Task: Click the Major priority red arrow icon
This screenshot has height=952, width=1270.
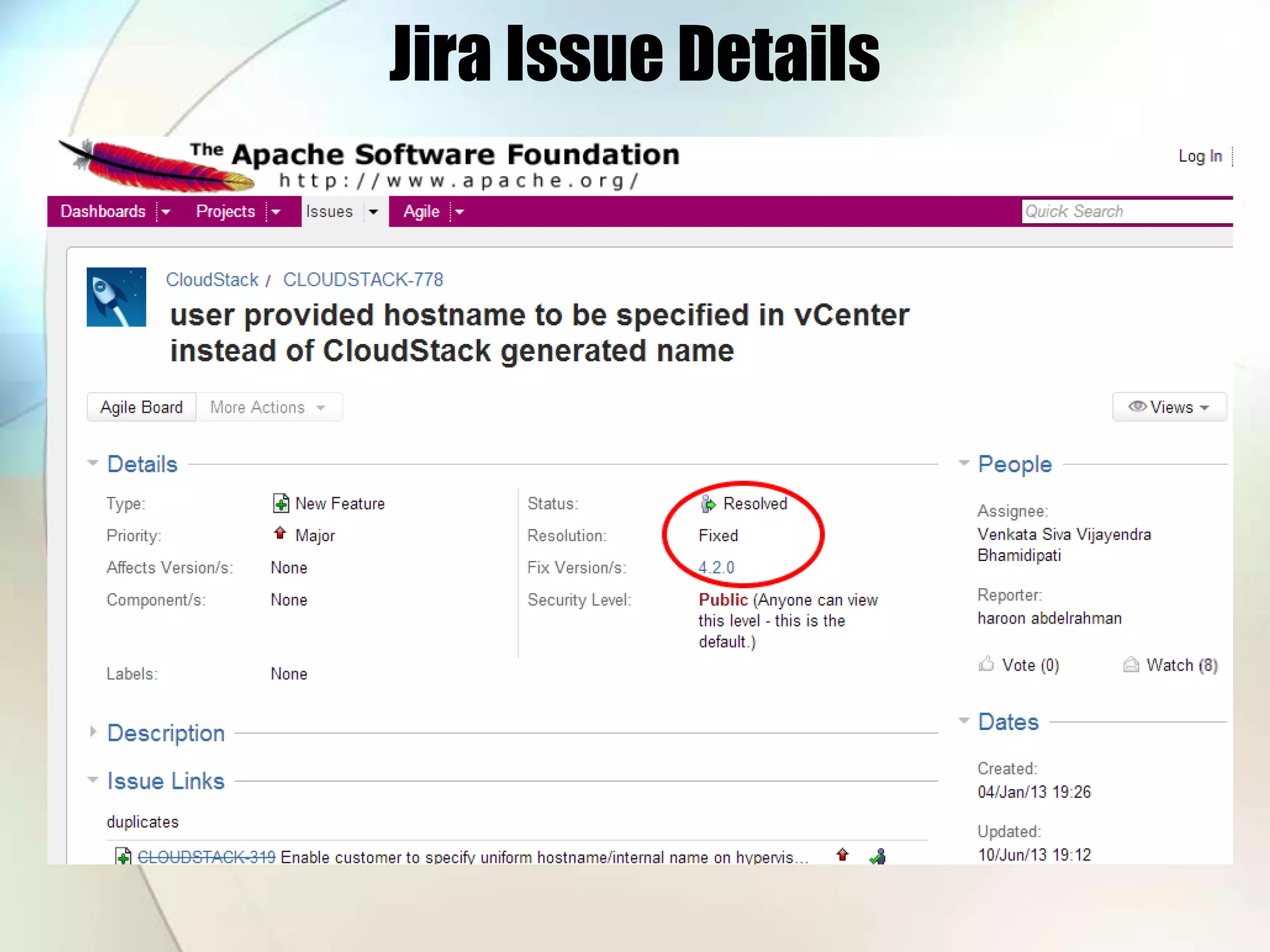Action: tap(280, 533)
